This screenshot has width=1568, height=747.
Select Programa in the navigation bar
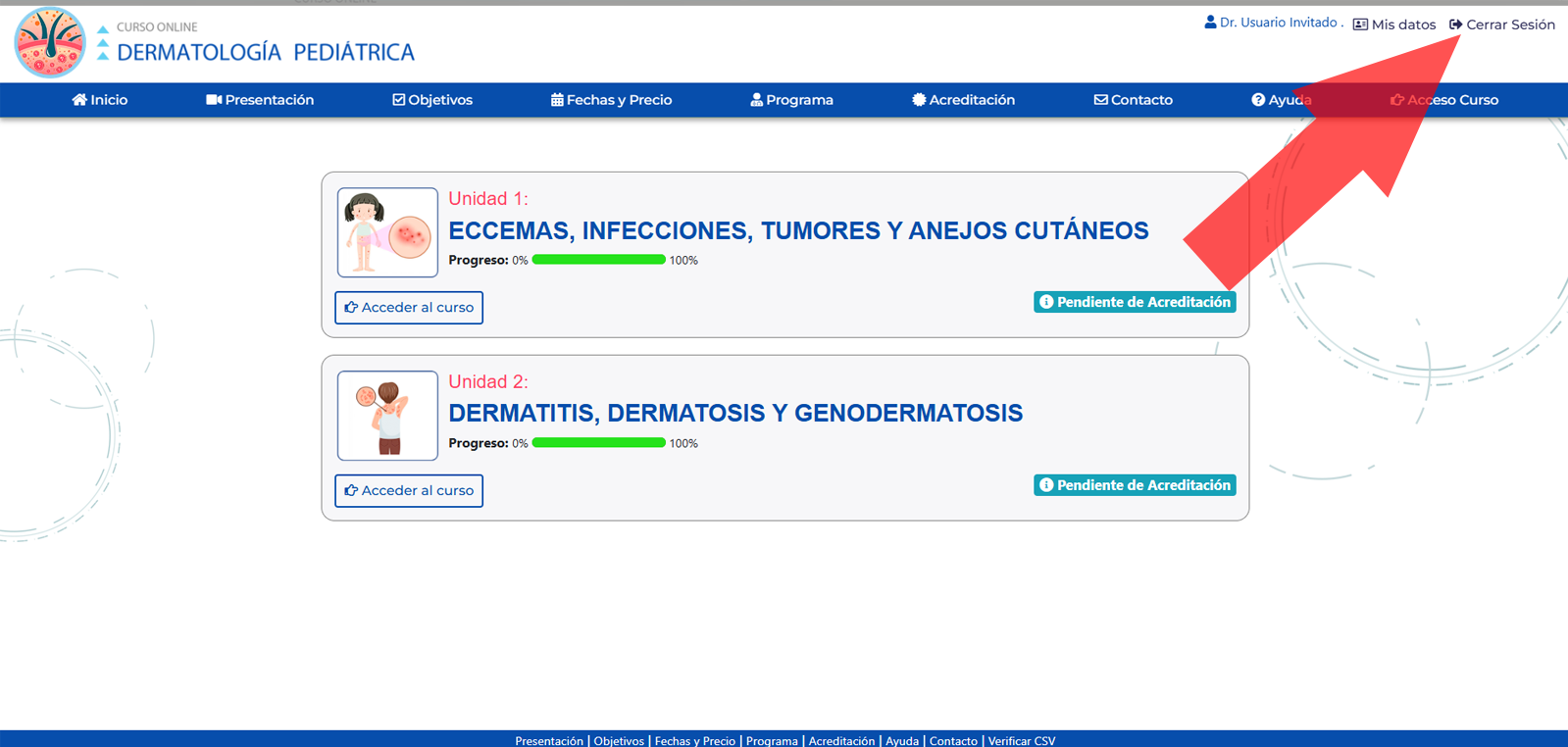(x=791, y=100)
